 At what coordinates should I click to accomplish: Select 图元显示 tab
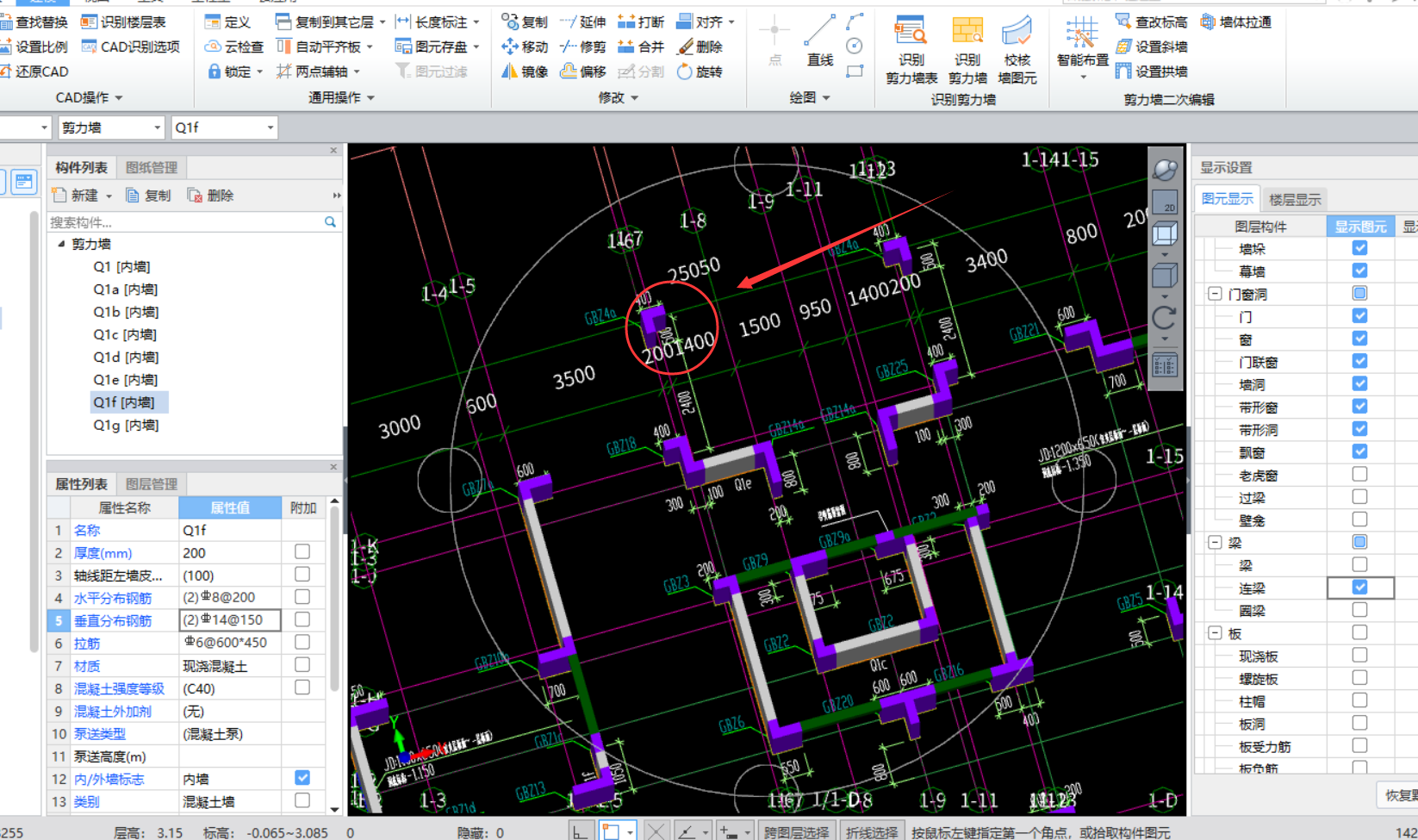pyautogui.click(x=1228, y=199)
